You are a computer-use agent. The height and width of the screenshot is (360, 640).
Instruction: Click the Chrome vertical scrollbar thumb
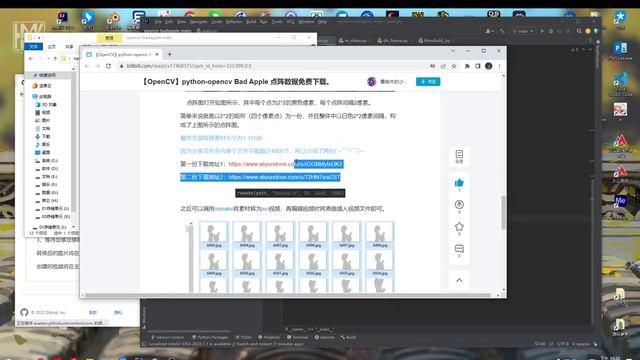click(x=504, y=212)
